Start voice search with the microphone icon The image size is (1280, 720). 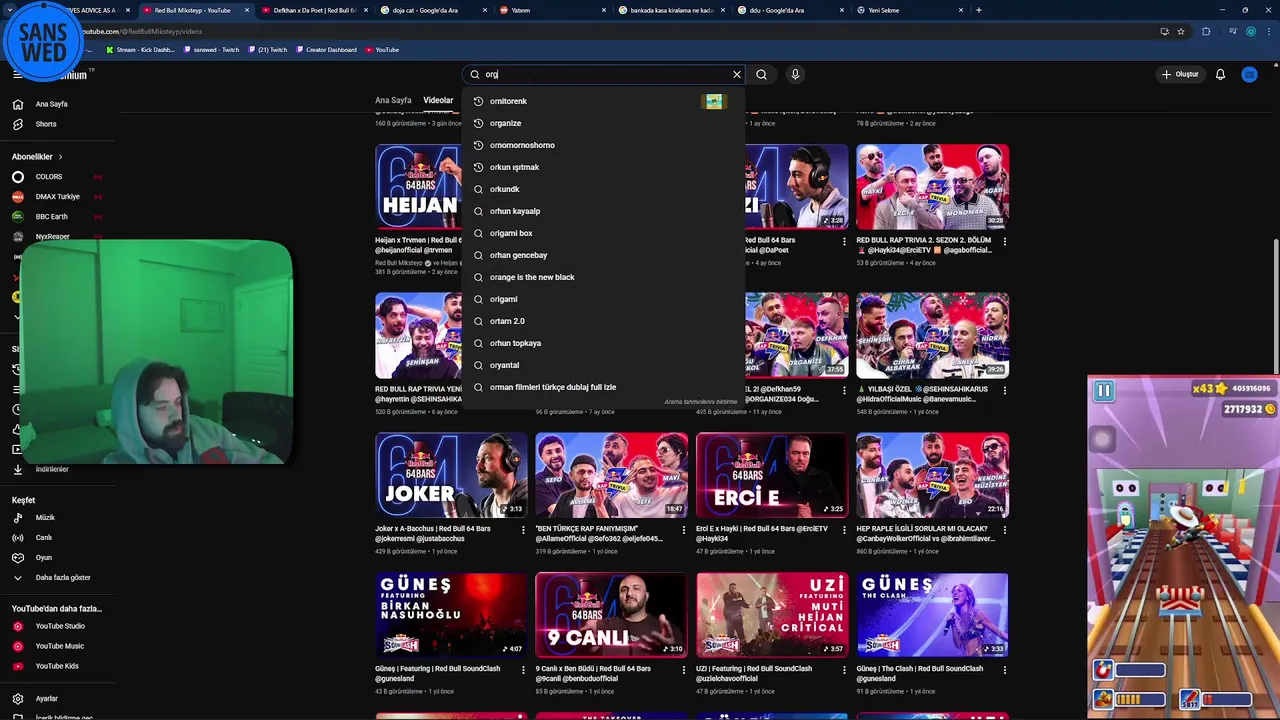pyautogui.click(x=795, y=74)
